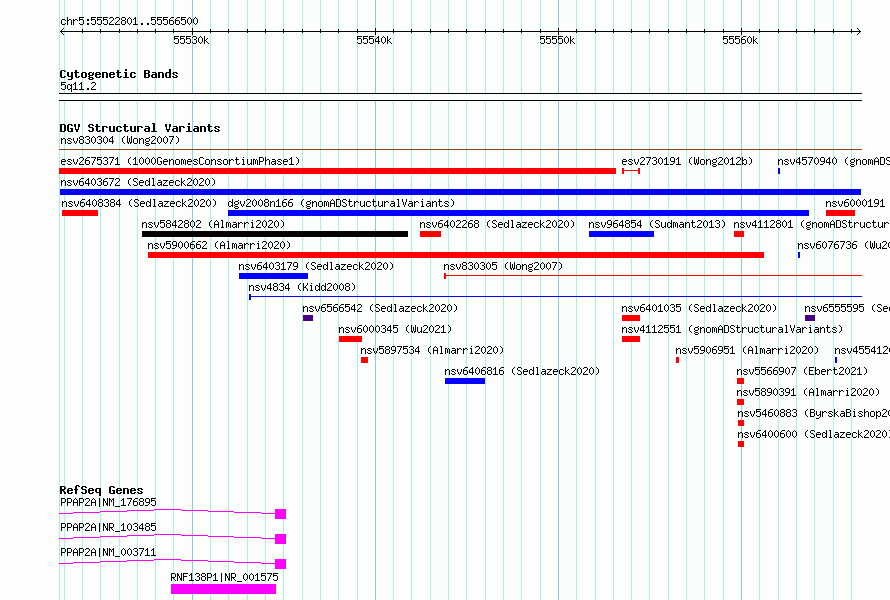The width and height of the screenshot is (890, 600).
Task: Click the nsv5842802 (Almarri2020) label
Action: [213, 224]
